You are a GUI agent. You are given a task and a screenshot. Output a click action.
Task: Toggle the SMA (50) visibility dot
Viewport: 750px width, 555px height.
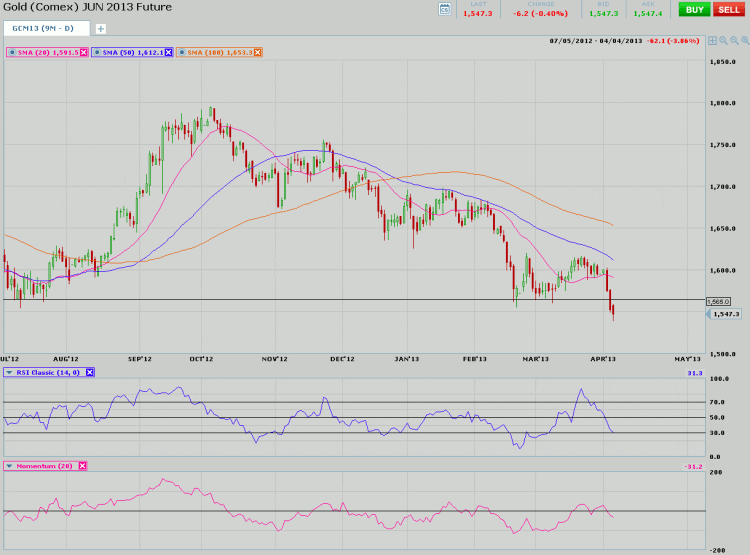click(x=97, y=52)
